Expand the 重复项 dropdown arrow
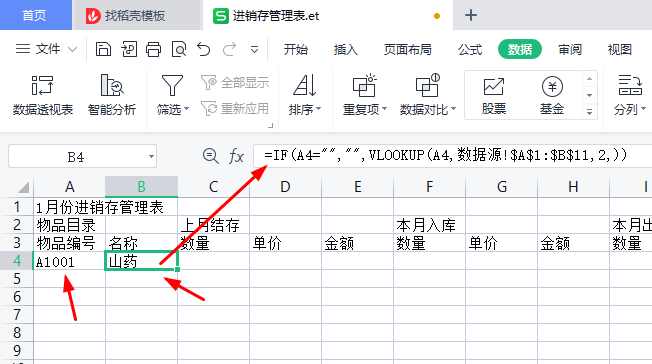The height and width of the screenshot is (364, 652). click(x=384, y=109)
